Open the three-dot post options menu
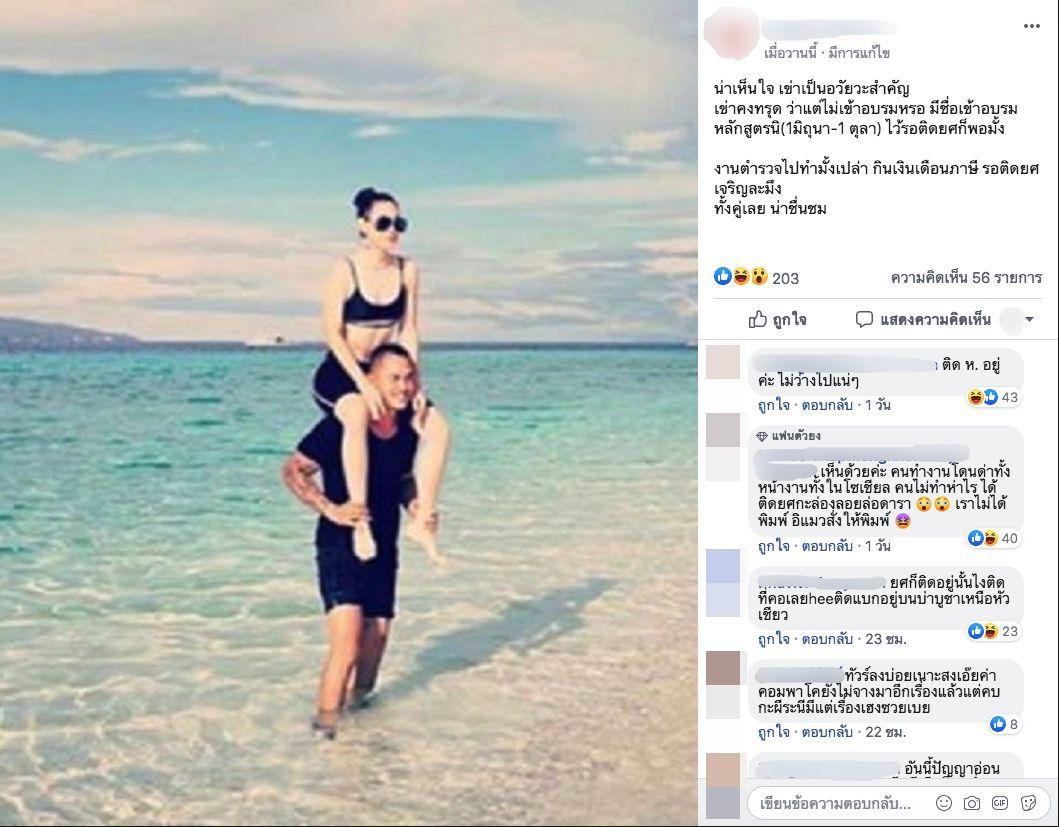Viewport: 1059px width, 827px height. pyautogui.click(x=1031, y=26)
